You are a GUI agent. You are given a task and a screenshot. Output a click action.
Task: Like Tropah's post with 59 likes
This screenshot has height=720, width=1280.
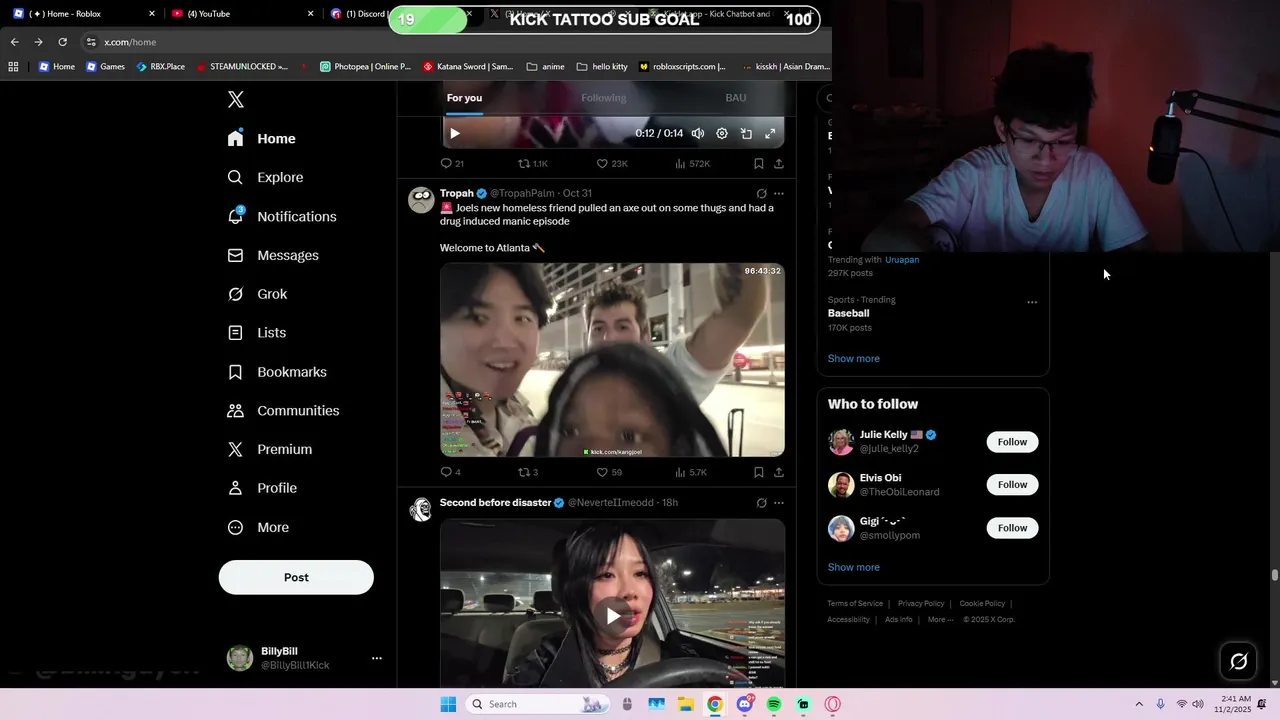pos(609,472)
